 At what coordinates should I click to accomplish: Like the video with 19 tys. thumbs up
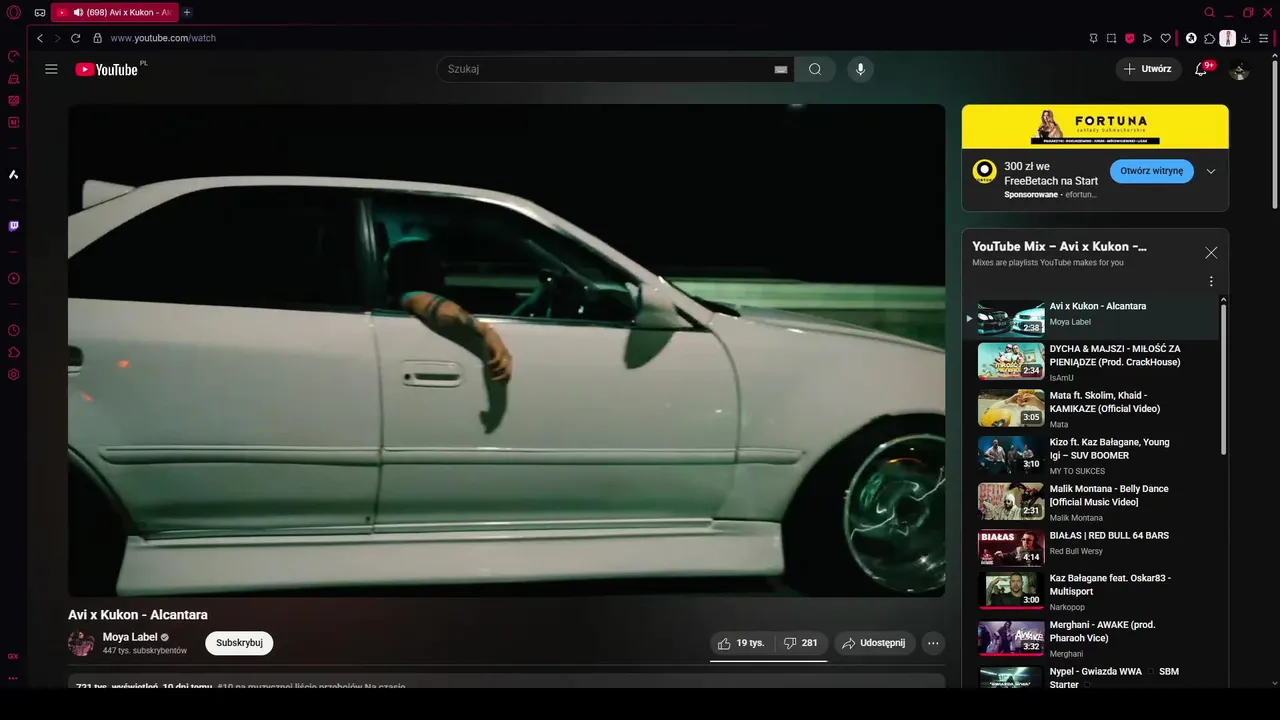click(741, 643)
